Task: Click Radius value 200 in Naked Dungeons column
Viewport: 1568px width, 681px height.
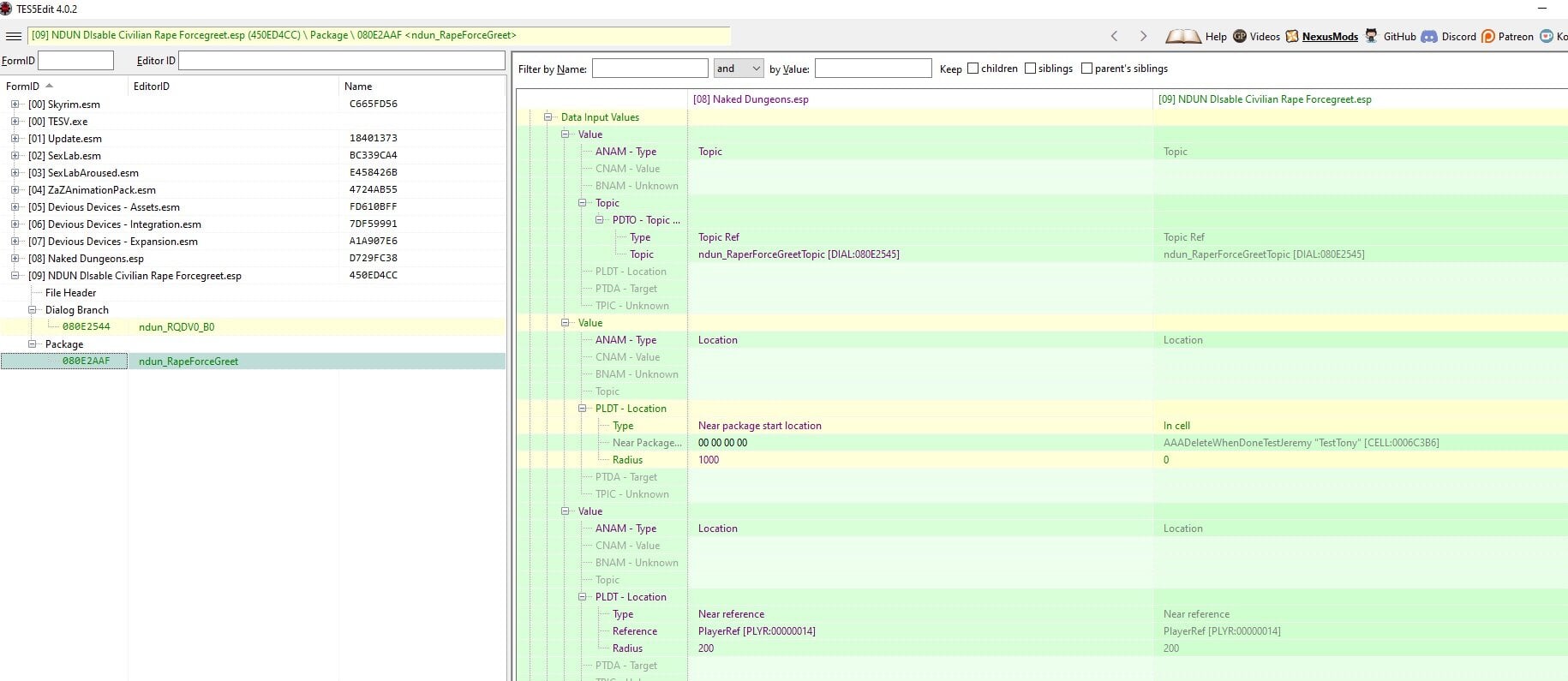Action: coord(706,648)
